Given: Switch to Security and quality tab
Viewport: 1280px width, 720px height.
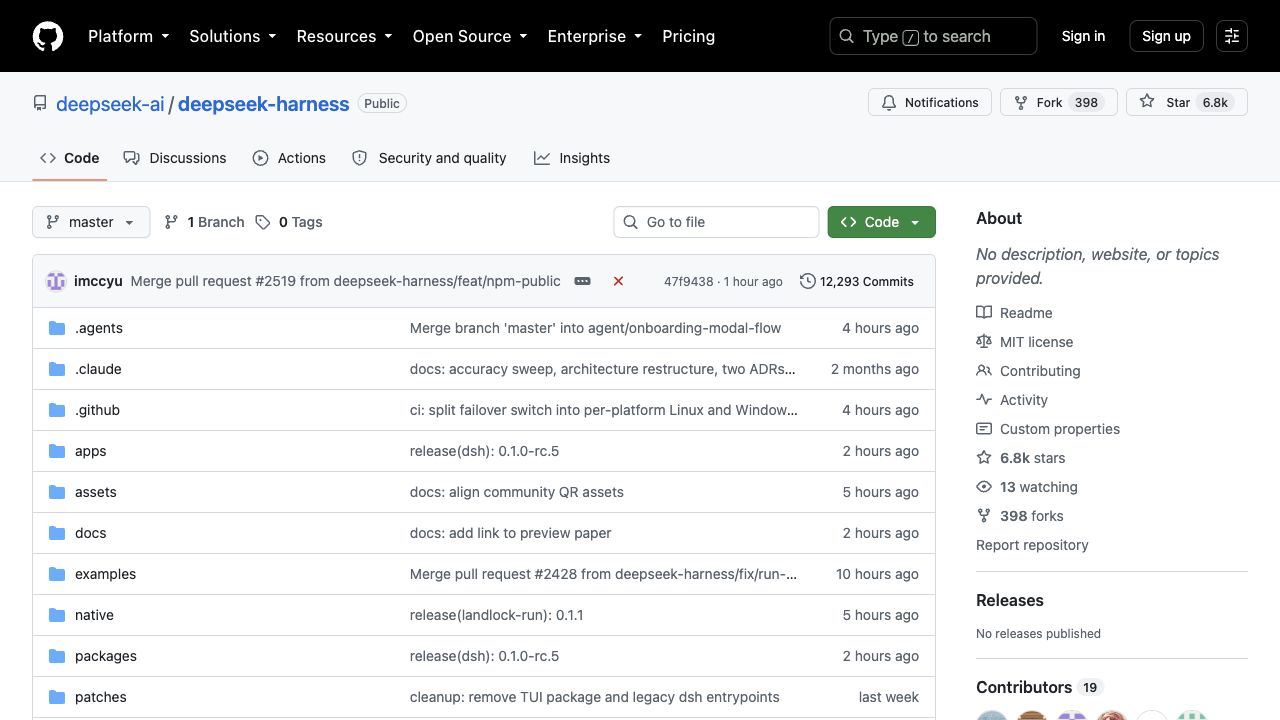Looking at the screenshot, I should [429, 158].
